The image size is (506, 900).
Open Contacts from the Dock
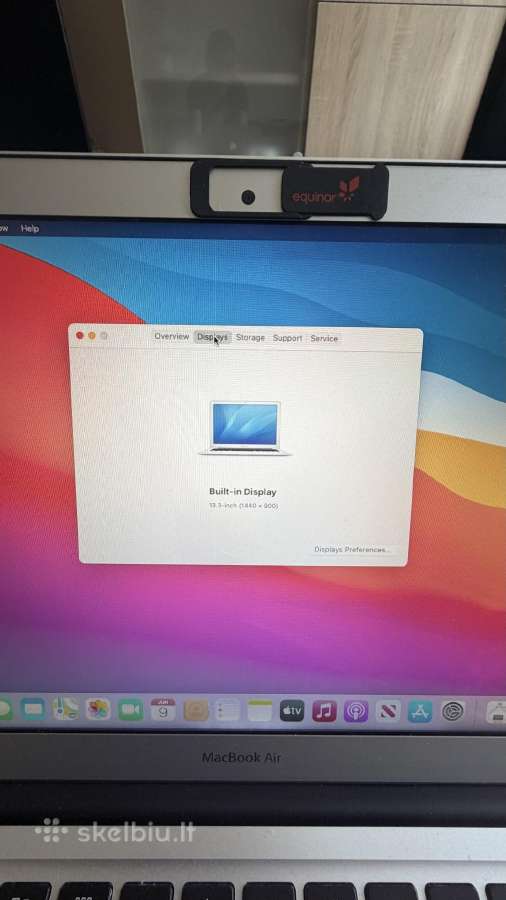tap(196, 711)
